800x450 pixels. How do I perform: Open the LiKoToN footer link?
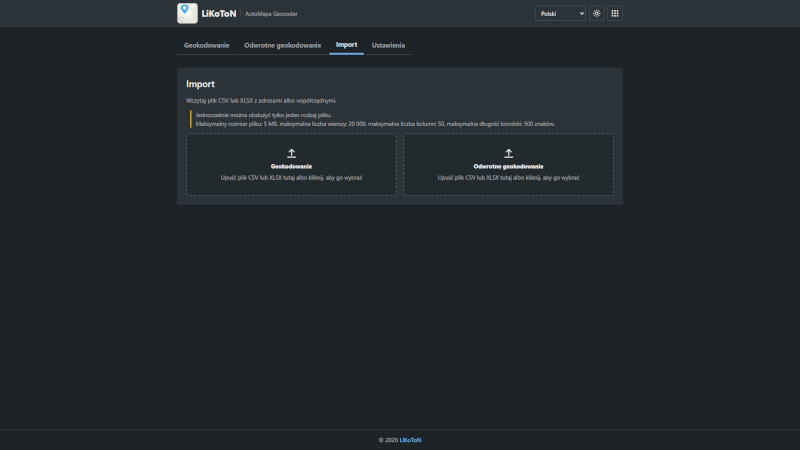tap(410, 440)
